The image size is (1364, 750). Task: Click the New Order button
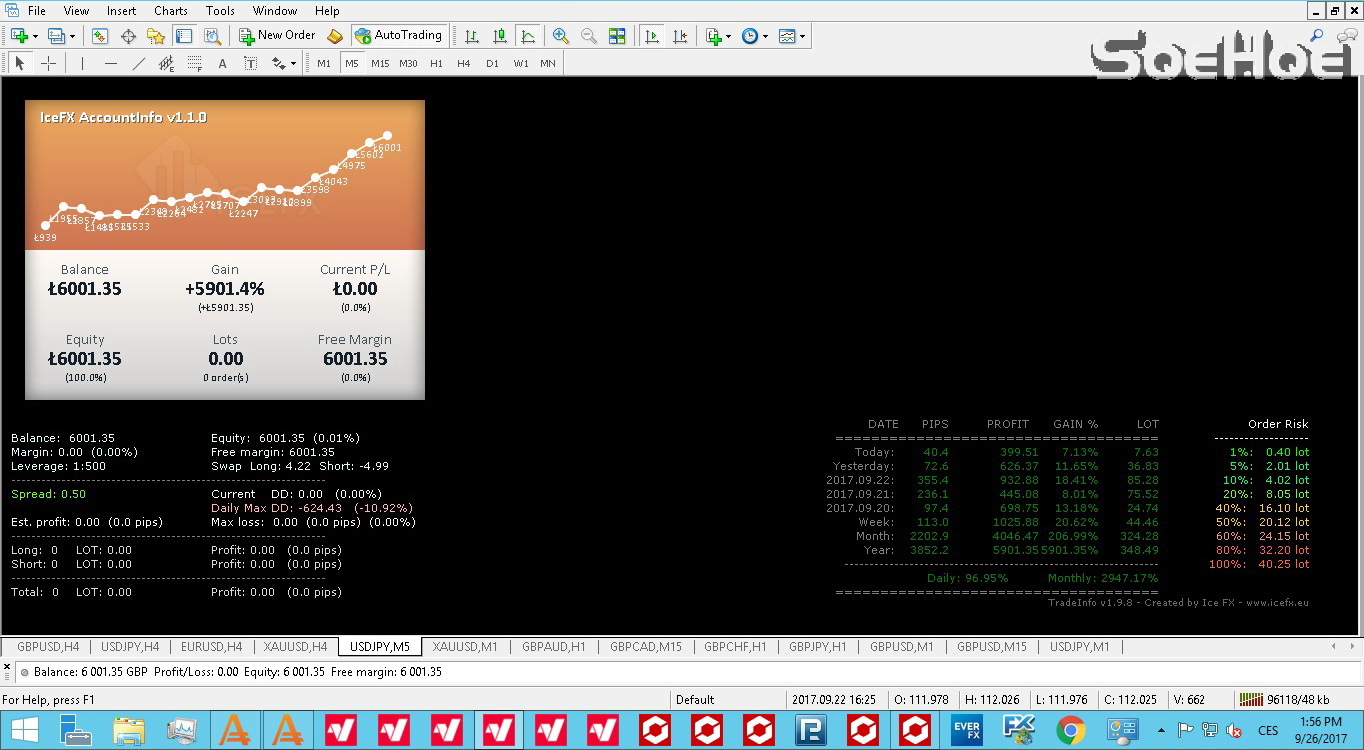(x=277, y=35)
